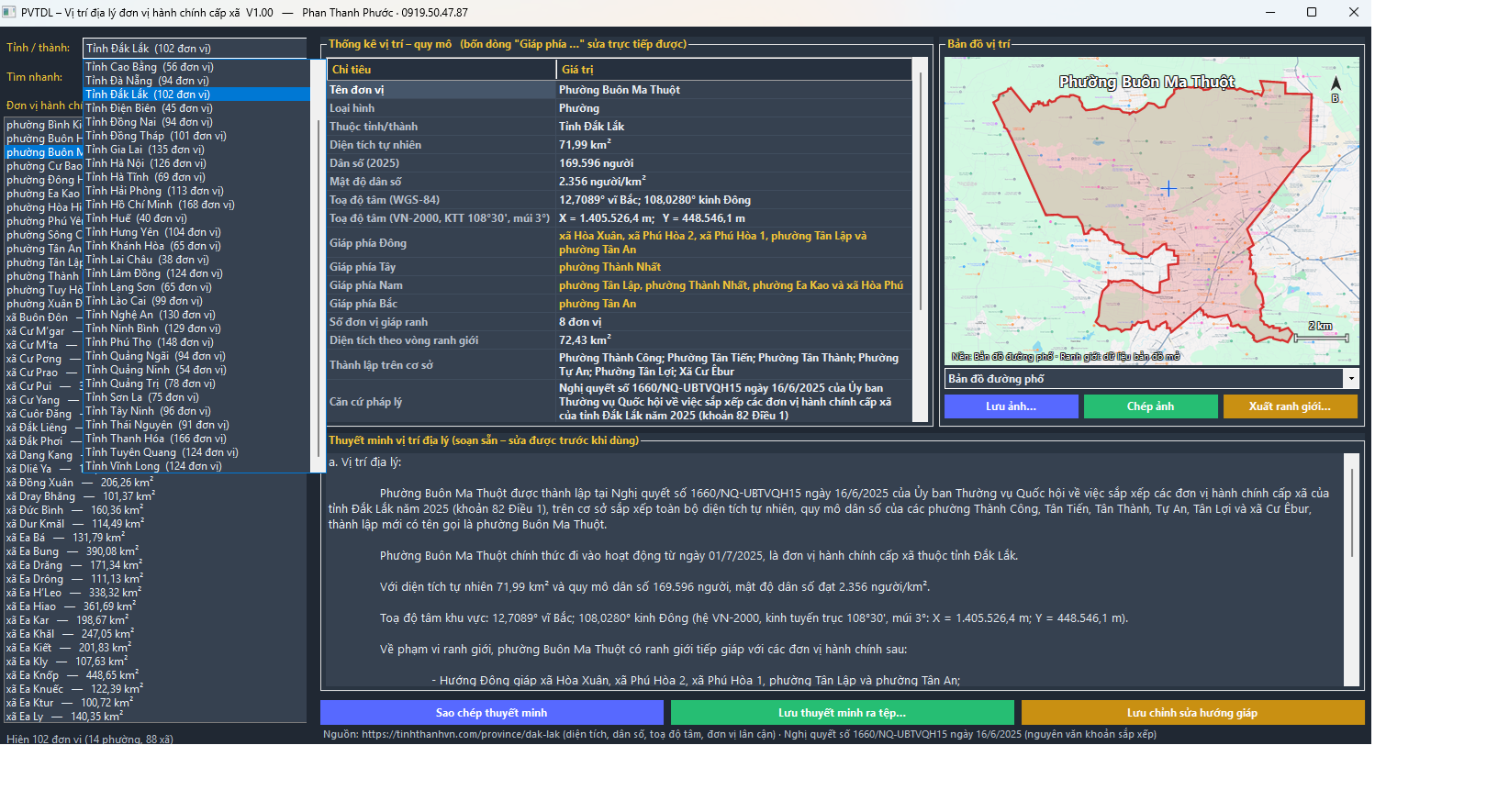Click the app icon in title bar

pyautogui.click(x=9, y=12)
